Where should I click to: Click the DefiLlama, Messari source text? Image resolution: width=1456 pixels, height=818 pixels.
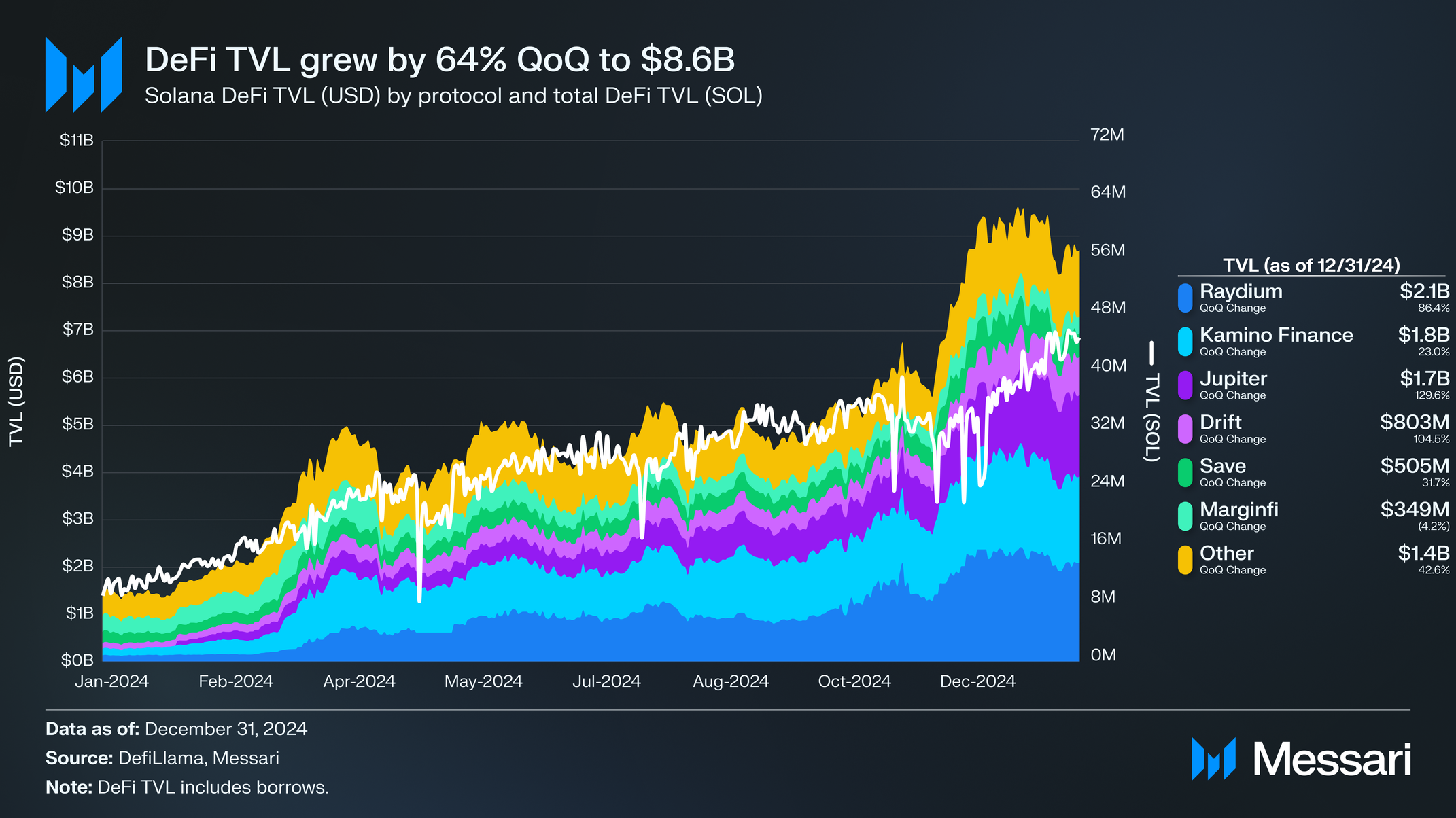coord(198,758)
